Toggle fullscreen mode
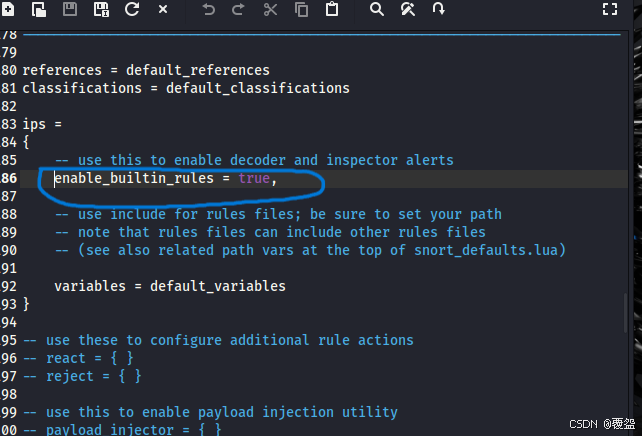642x436 pixels. coord(610,9)
